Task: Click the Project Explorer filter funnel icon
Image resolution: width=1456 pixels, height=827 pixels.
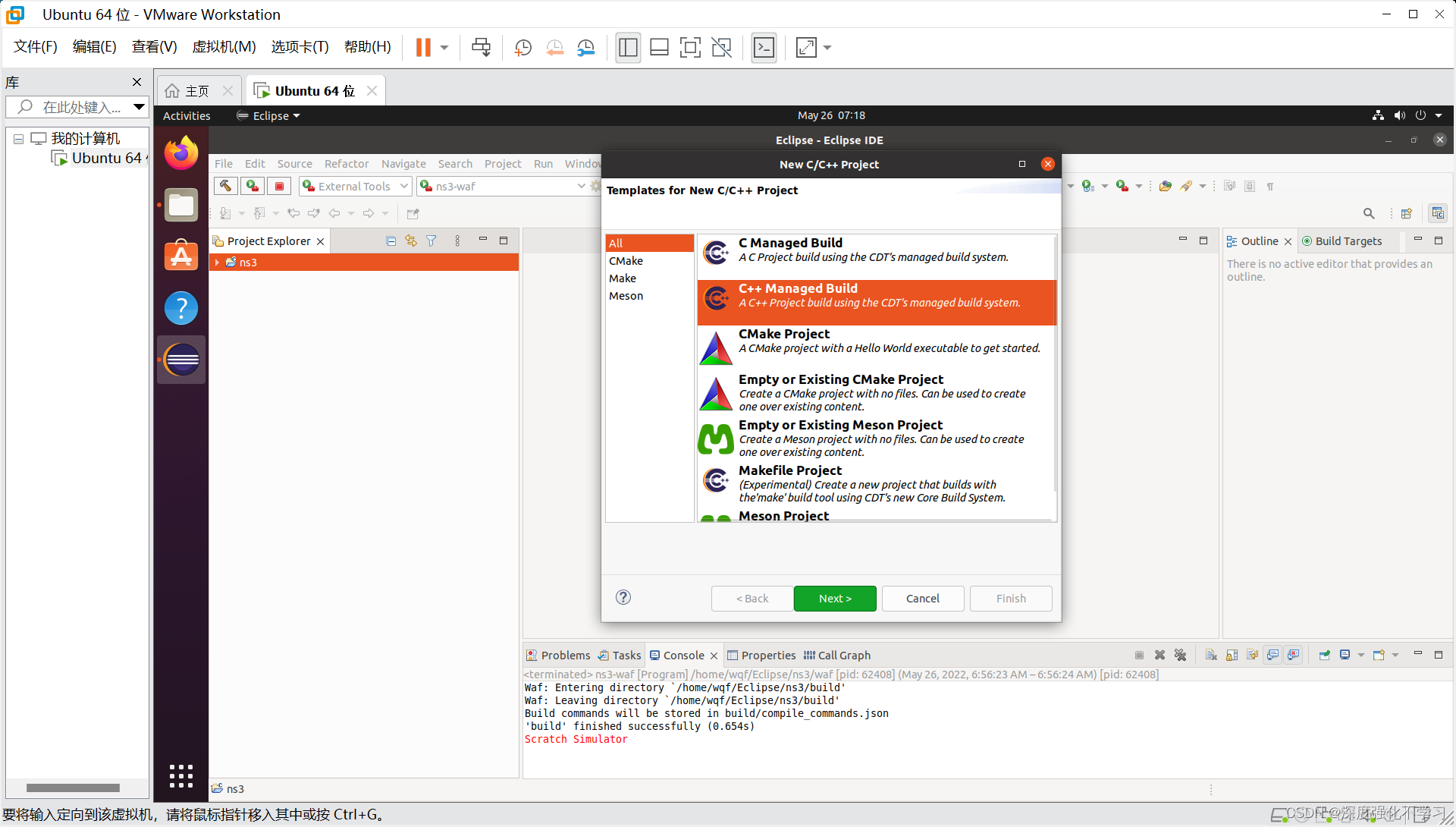Action: pos(431,241)
